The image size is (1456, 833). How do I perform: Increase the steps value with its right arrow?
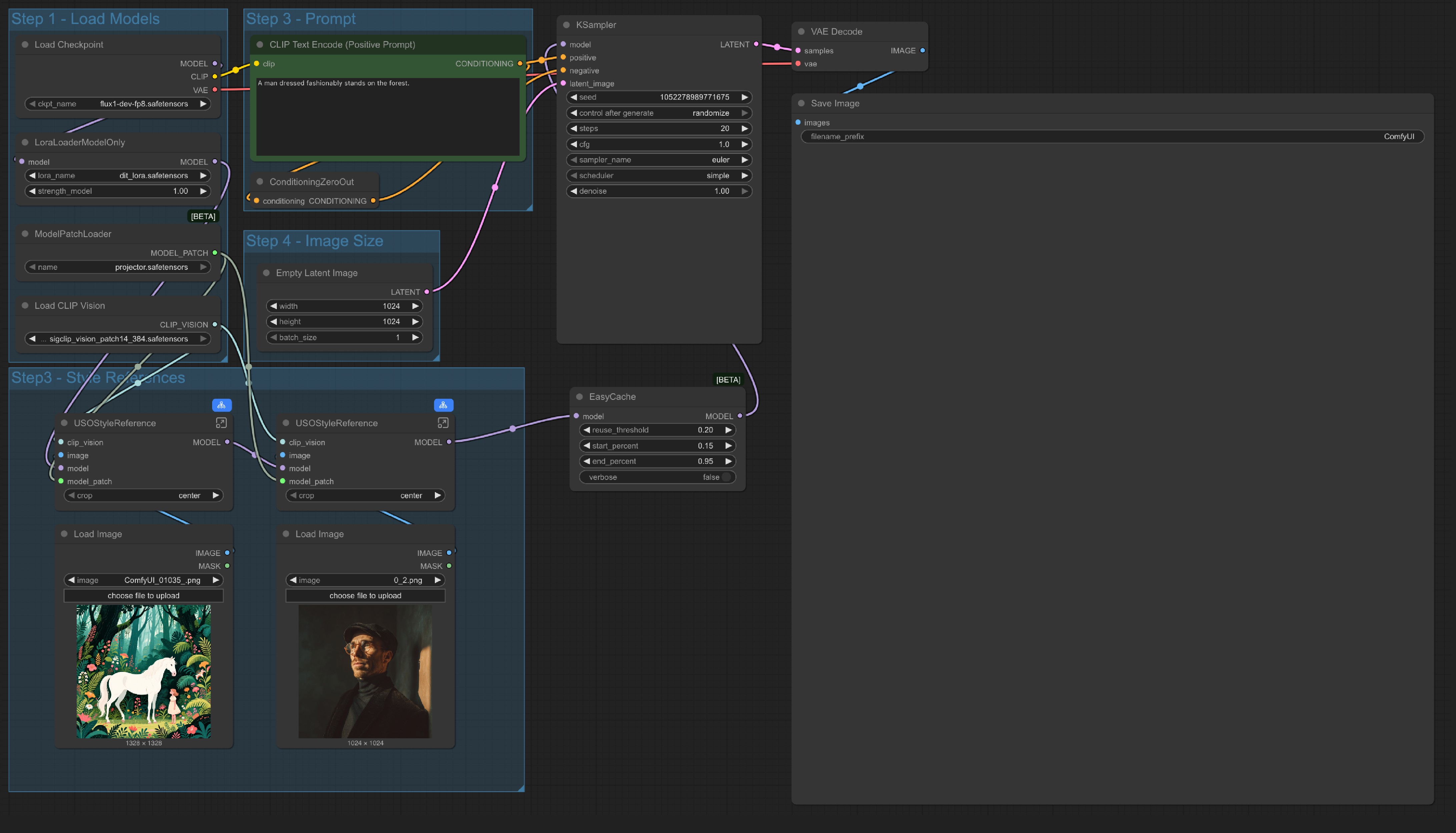coord(744,129)
